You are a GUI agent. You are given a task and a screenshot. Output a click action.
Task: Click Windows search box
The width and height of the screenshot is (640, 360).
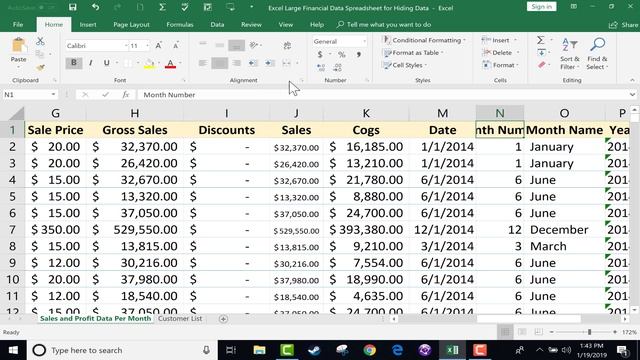tap(122, 350)
